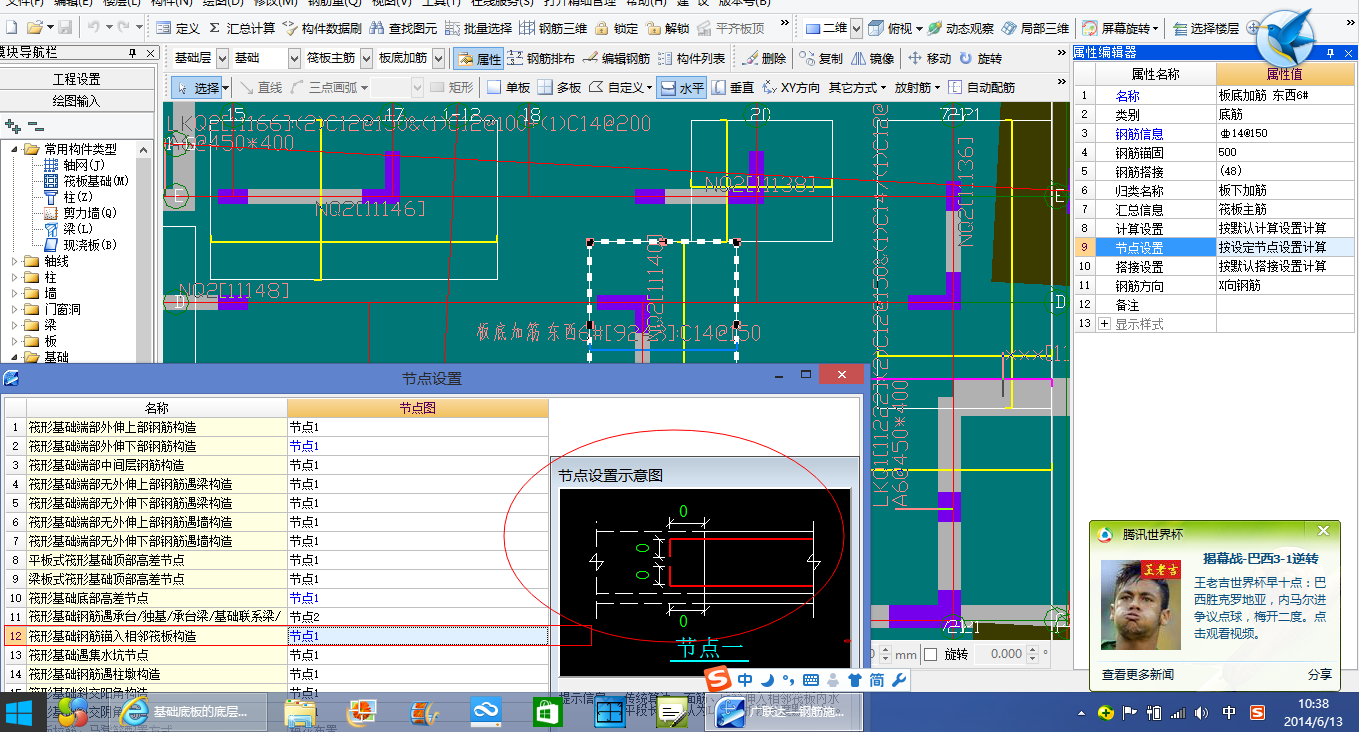
Task: Toggle the 水平 horizontal direction button
Action: click(x=682, y=88)
